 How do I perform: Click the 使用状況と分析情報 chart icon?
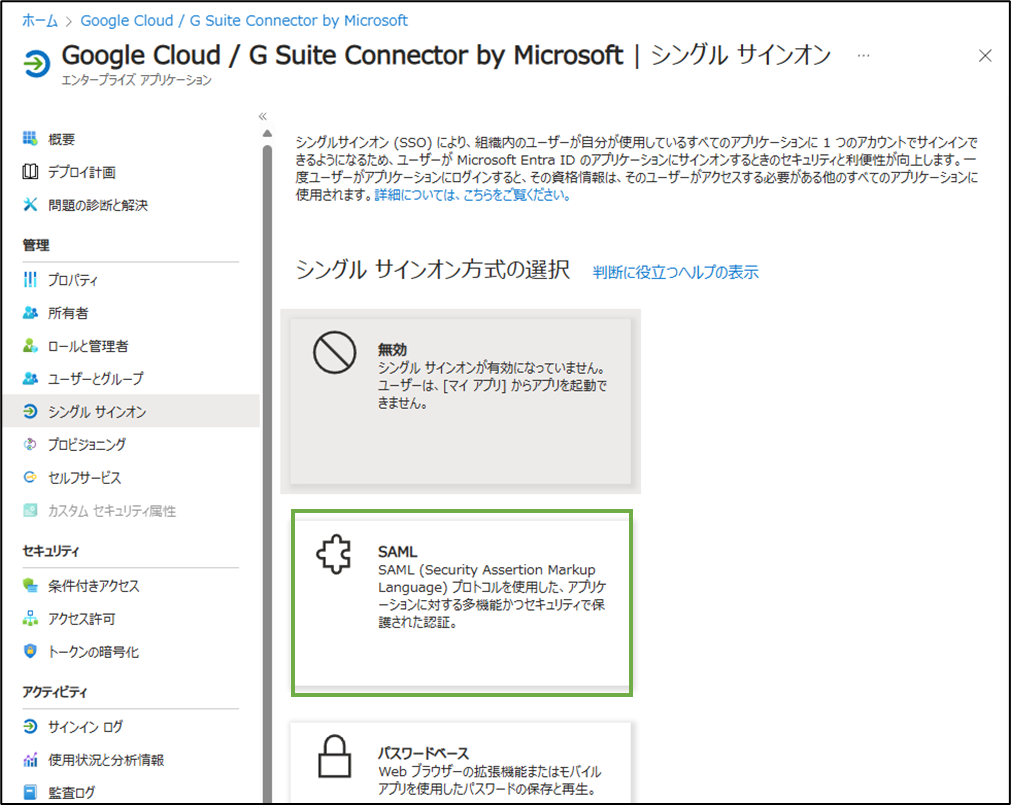click(x=30, y=759)
